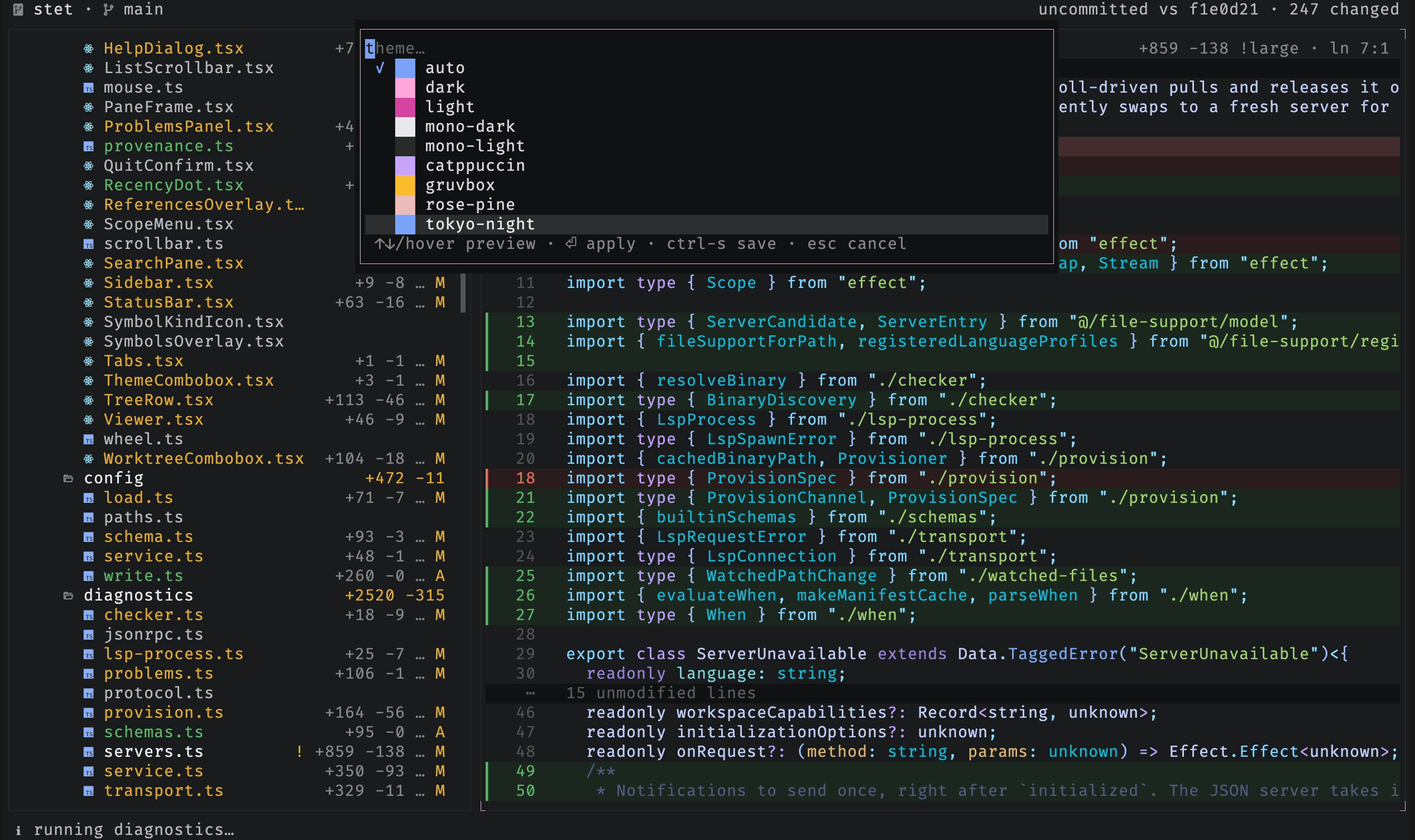Screen dimensions: 1415x840
Task: Click the running diagnostics status message
Action: coord(134,831)
